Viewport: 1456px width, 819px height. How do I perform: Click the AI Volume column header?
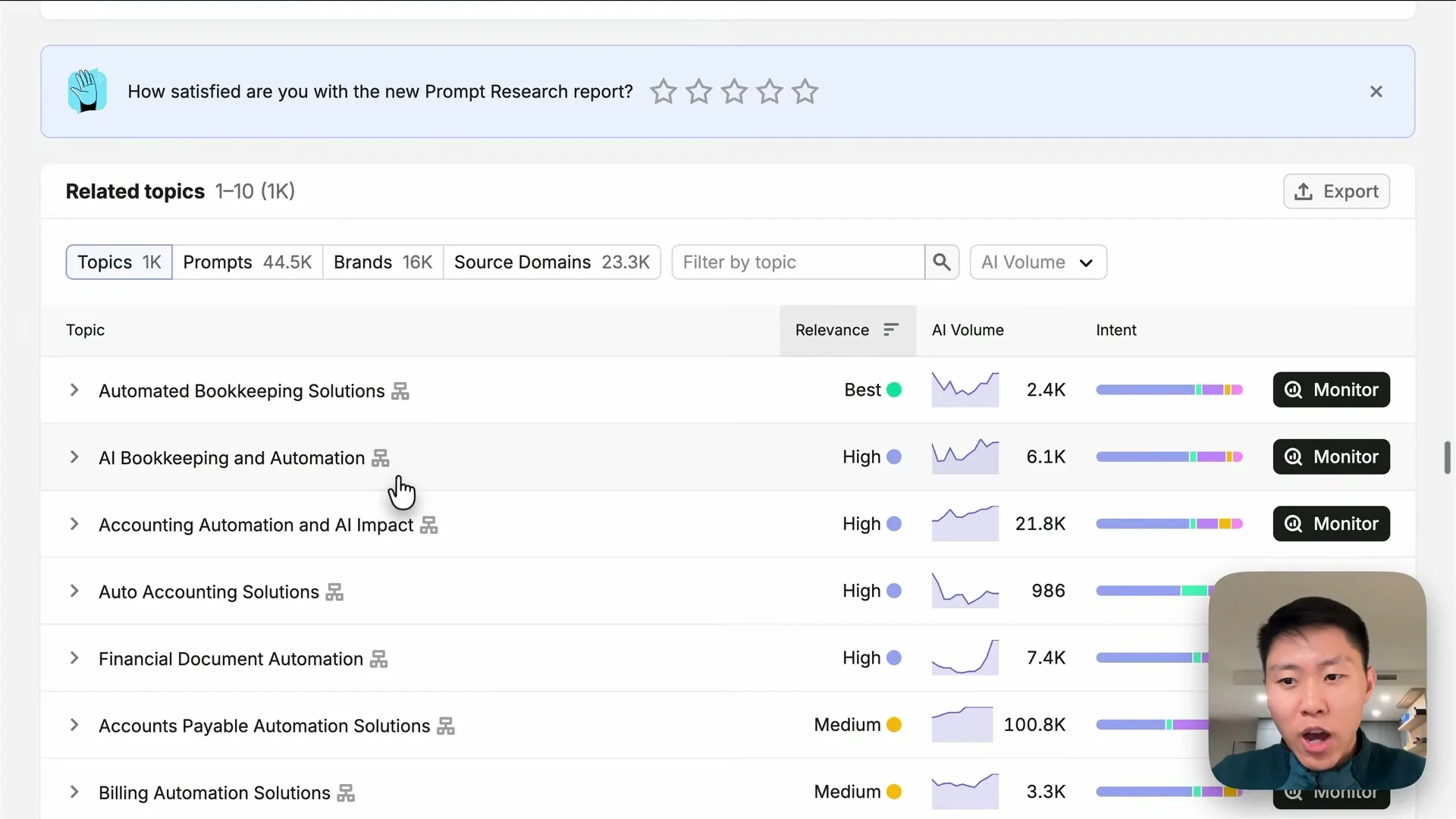[x=968, y=330]
